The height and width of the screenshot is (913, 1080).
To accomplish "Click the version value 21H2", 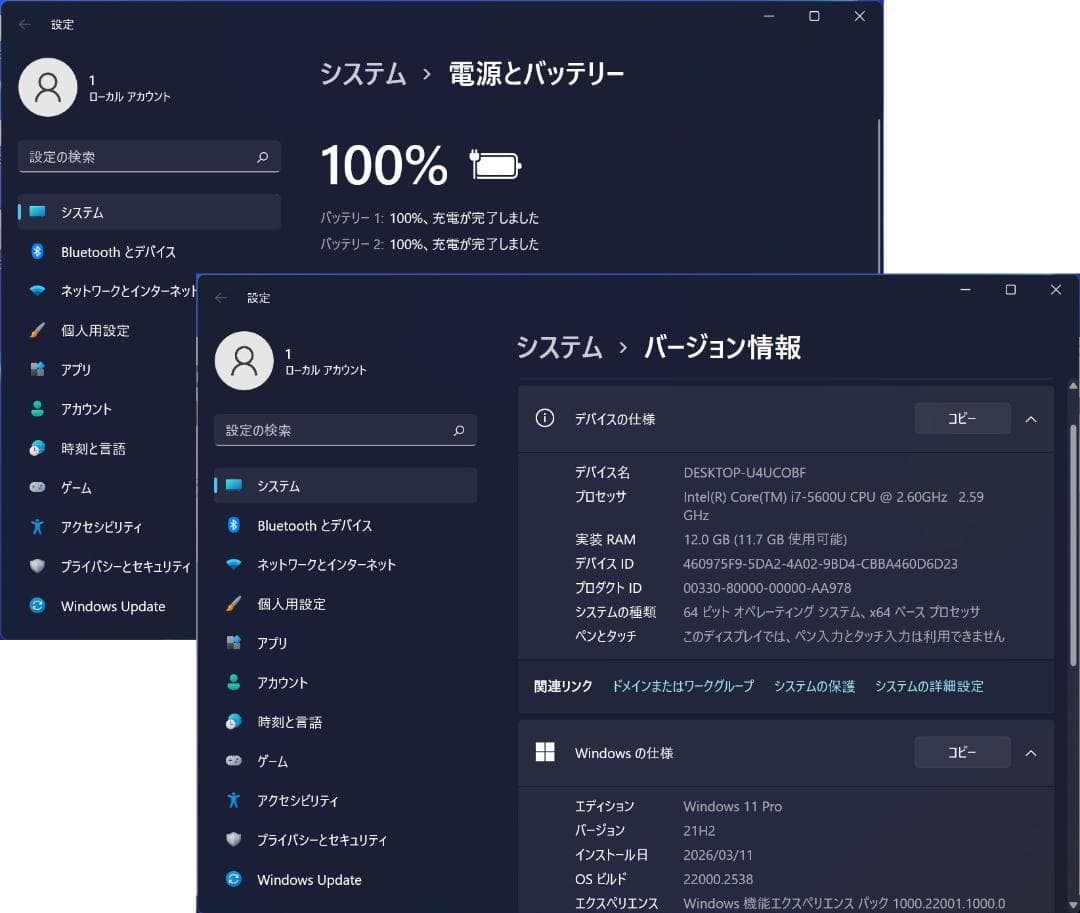I will tap(698, 830).
